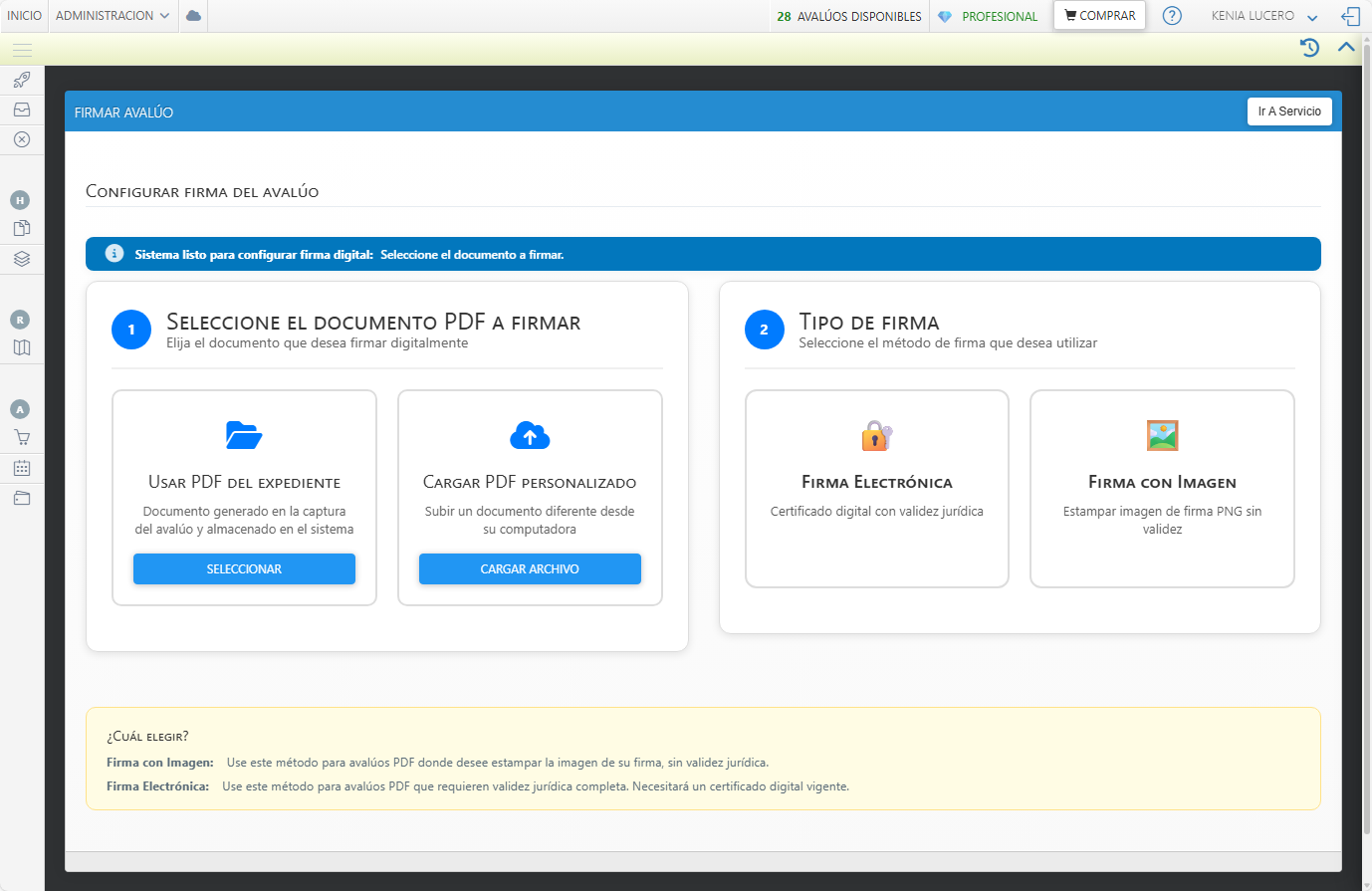Toggle the hamburger sidebar menu
Image resolution: width=1372 pixels, height=891 pixels.
point(22,50)
